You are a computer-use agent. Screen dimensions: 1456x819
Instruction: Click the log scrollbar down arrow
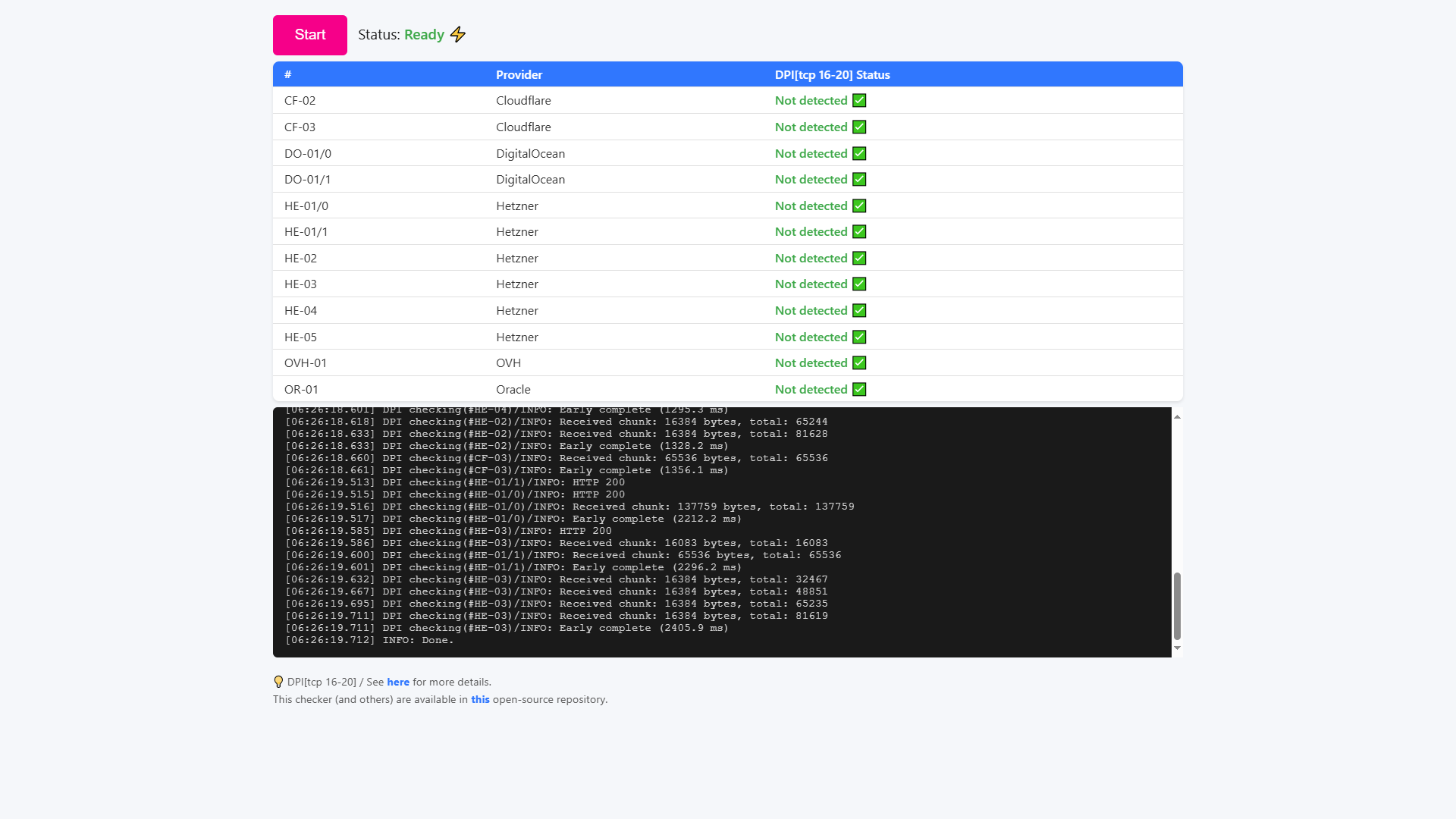coord(1177,648)
